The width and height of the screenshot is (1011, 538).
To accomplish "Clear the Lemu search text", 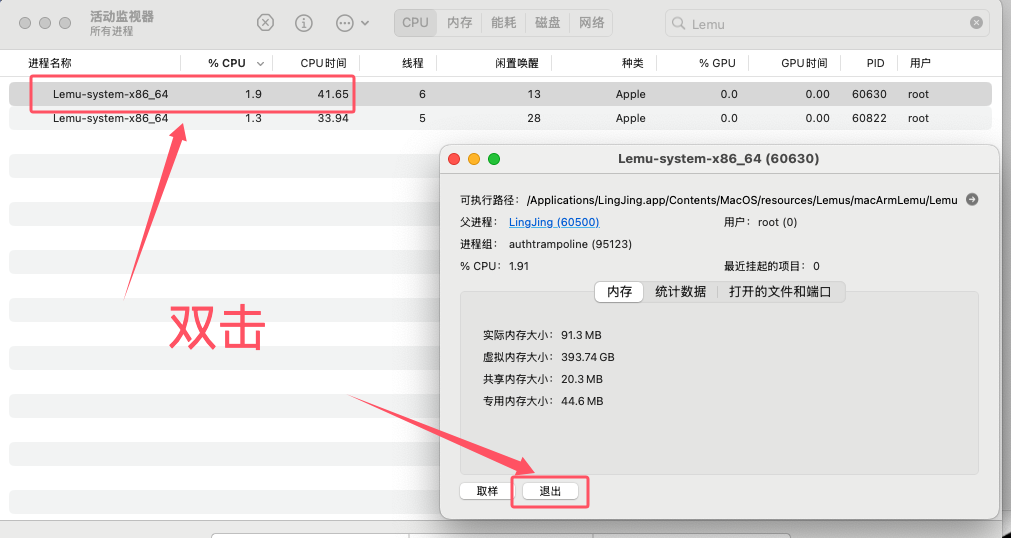I will [x=976, y=23].
